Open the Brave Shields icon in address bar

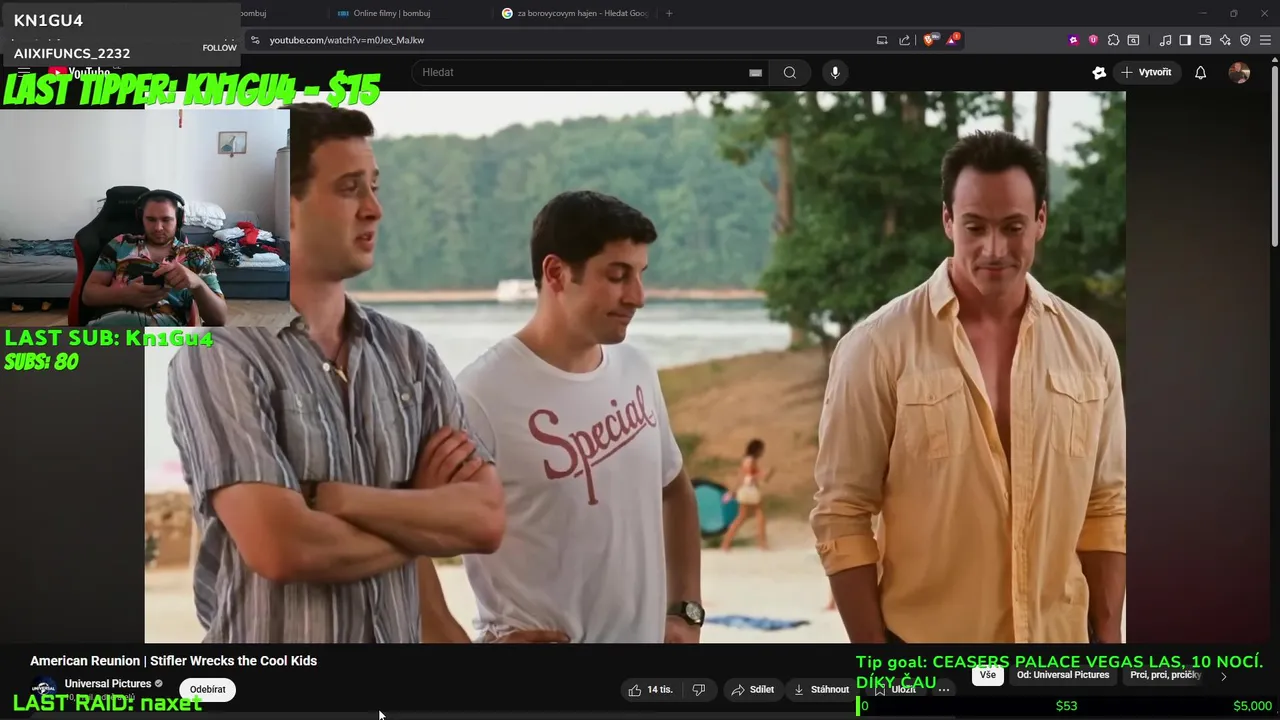[930, 40]
